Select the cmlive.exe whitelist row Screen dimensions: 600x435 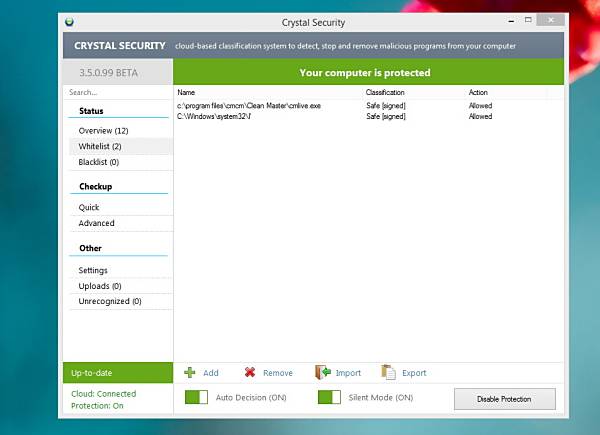(368, 106)
